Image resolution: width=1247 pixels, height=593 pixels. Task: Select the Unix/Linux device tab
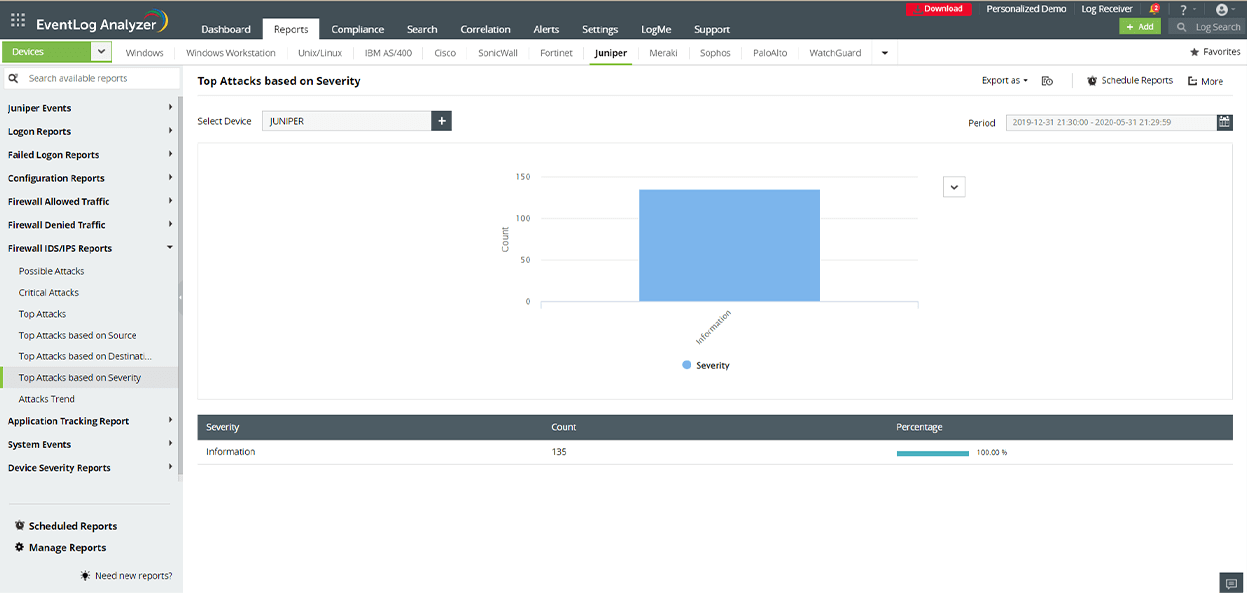click(320, 53)
